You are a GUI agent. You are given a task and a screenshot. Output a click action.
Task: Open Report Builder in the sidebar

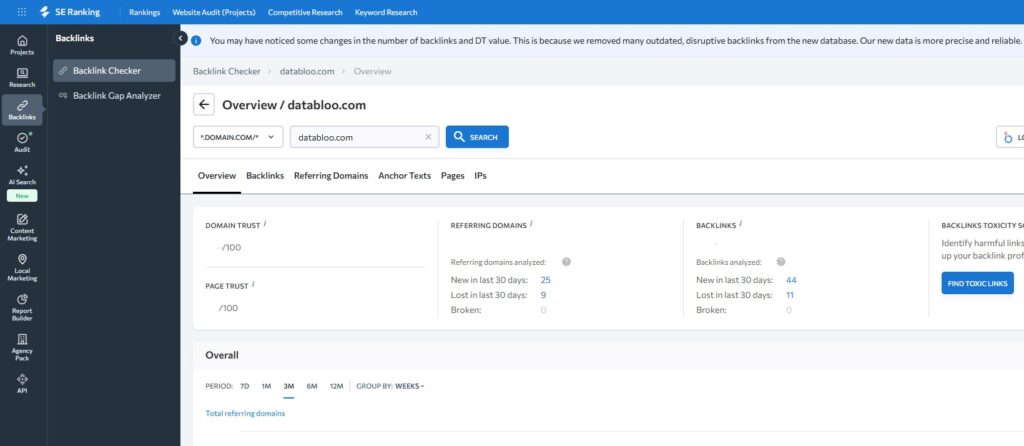pyautogui.click(x=22, y=308)
